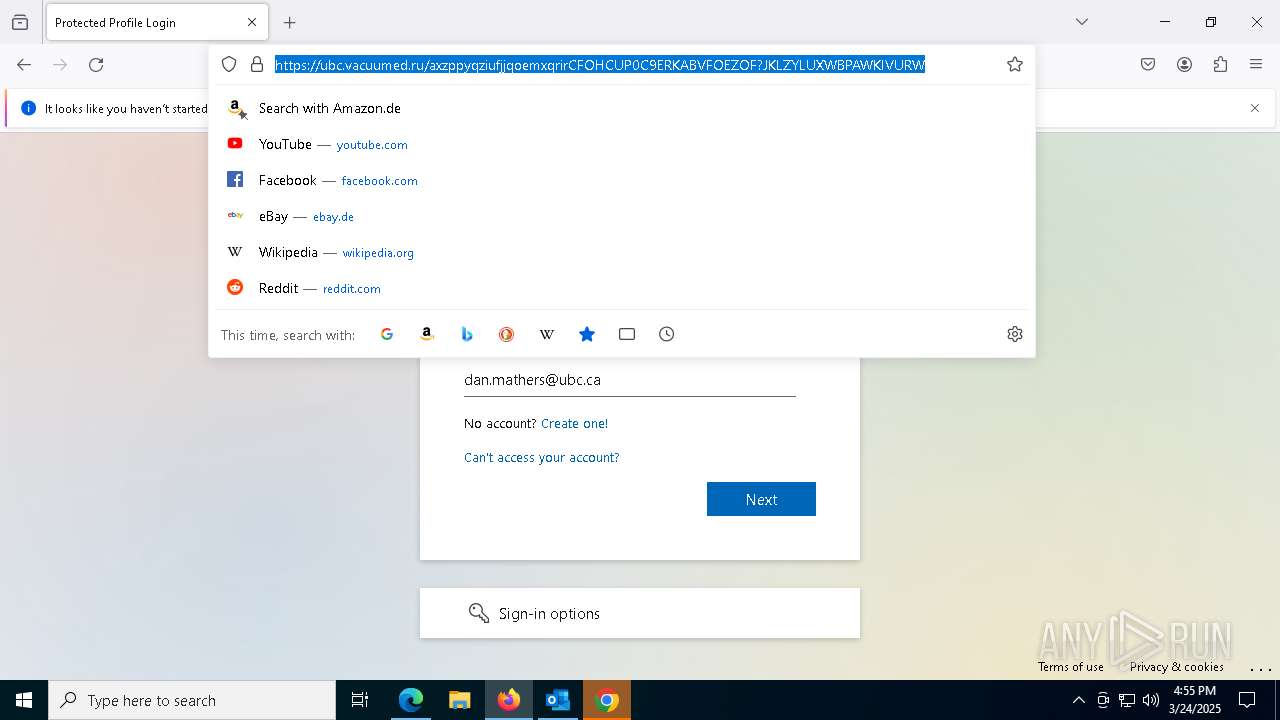1280x720 pixels.
Task: Search this time with Google
Action: pos(387,334)
